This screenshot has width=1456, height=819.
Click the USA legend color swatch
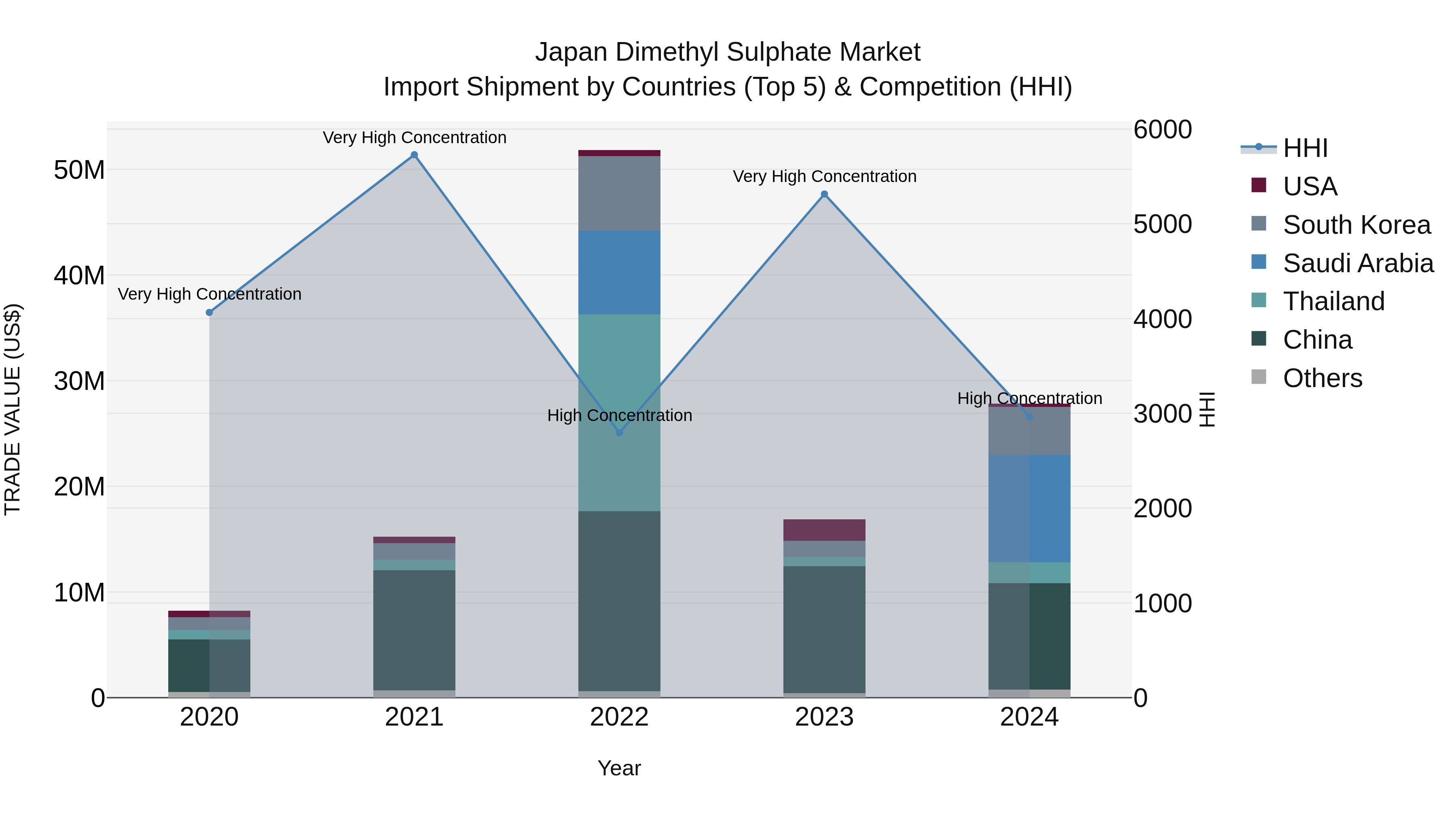tap(1259, 185)
